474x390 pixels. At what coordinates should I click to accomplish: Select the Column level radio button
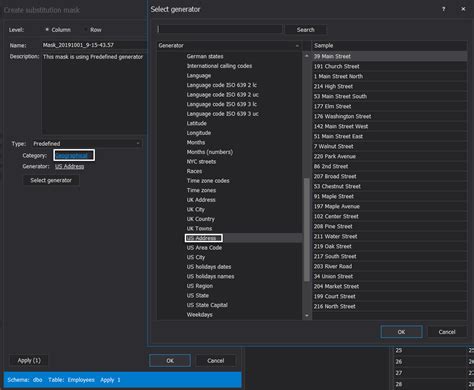47,30
